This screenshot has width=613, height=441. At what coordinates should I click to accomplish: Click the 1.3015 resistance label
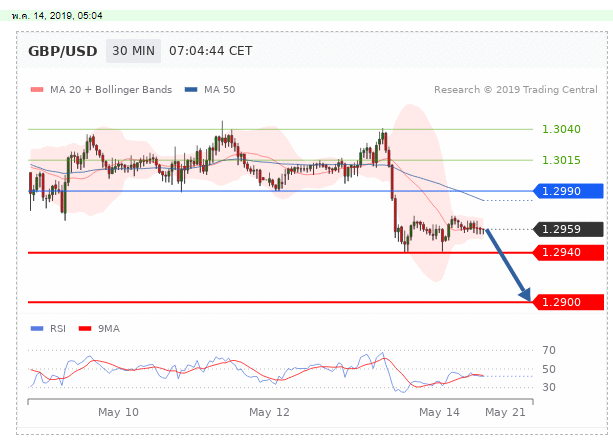pyautogui.click(x=561, y=160)
